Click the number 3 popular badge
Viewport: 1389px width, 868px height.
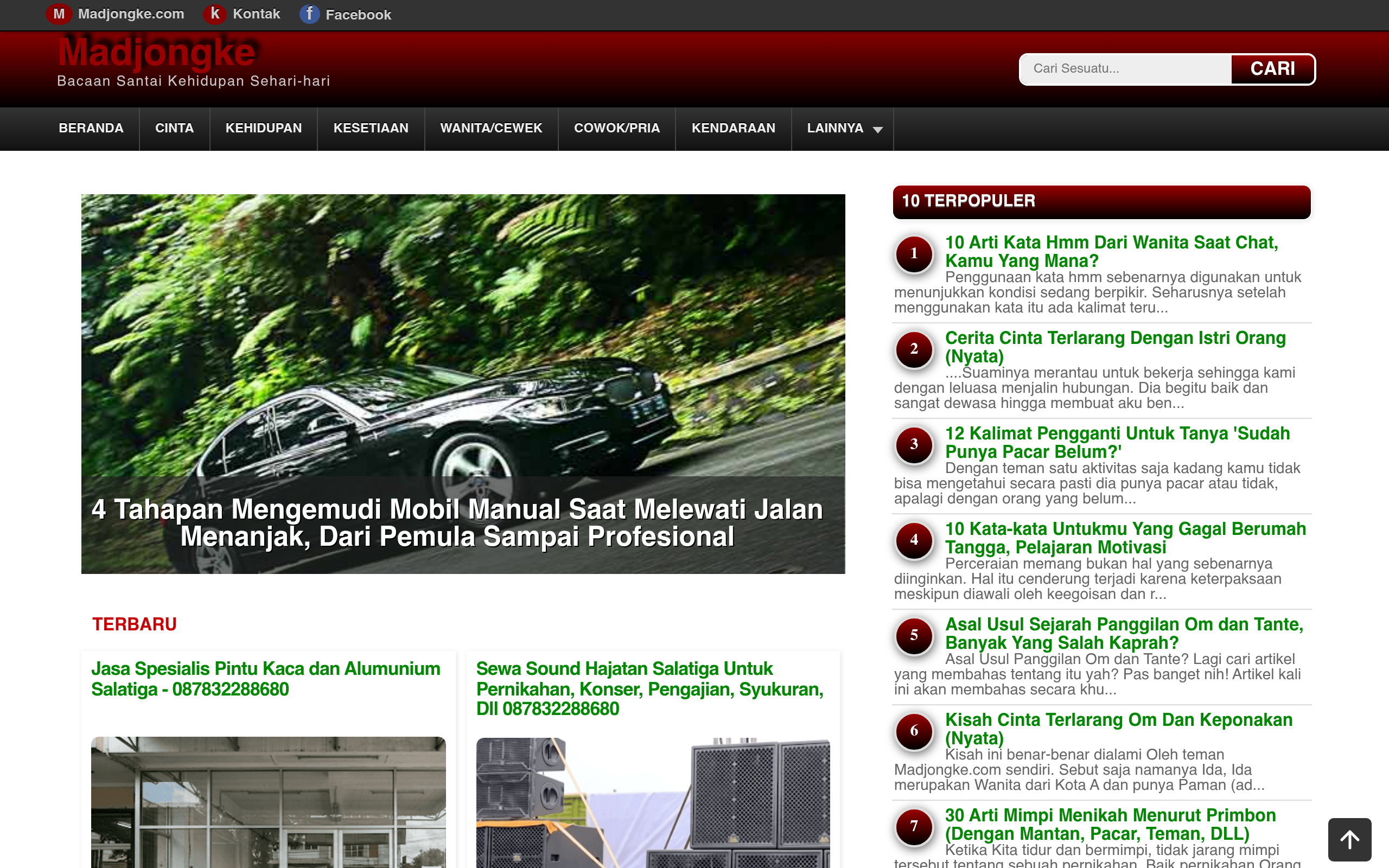pyautogui.click(x=914, y=444)
